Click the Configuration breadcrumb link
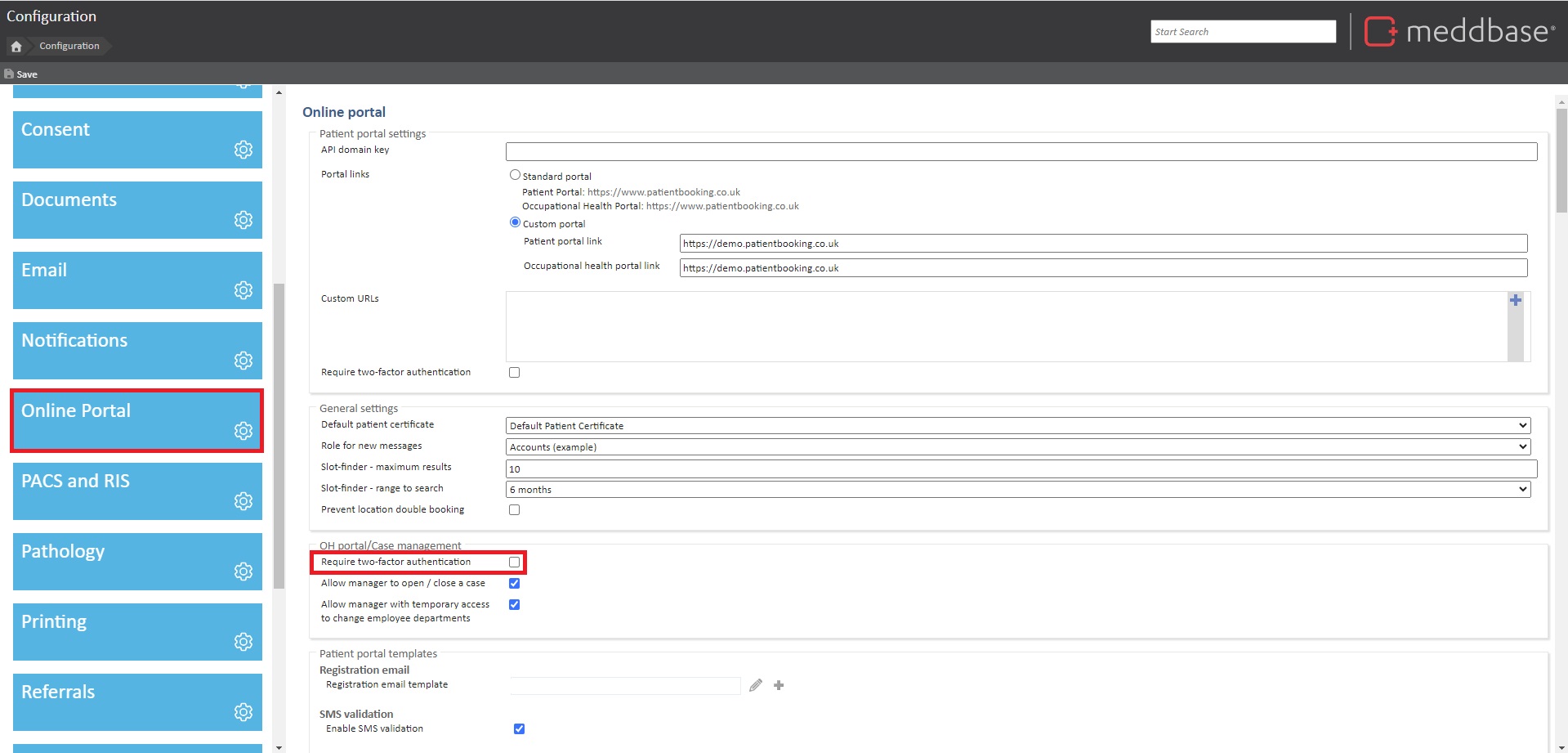 point(69,47)
